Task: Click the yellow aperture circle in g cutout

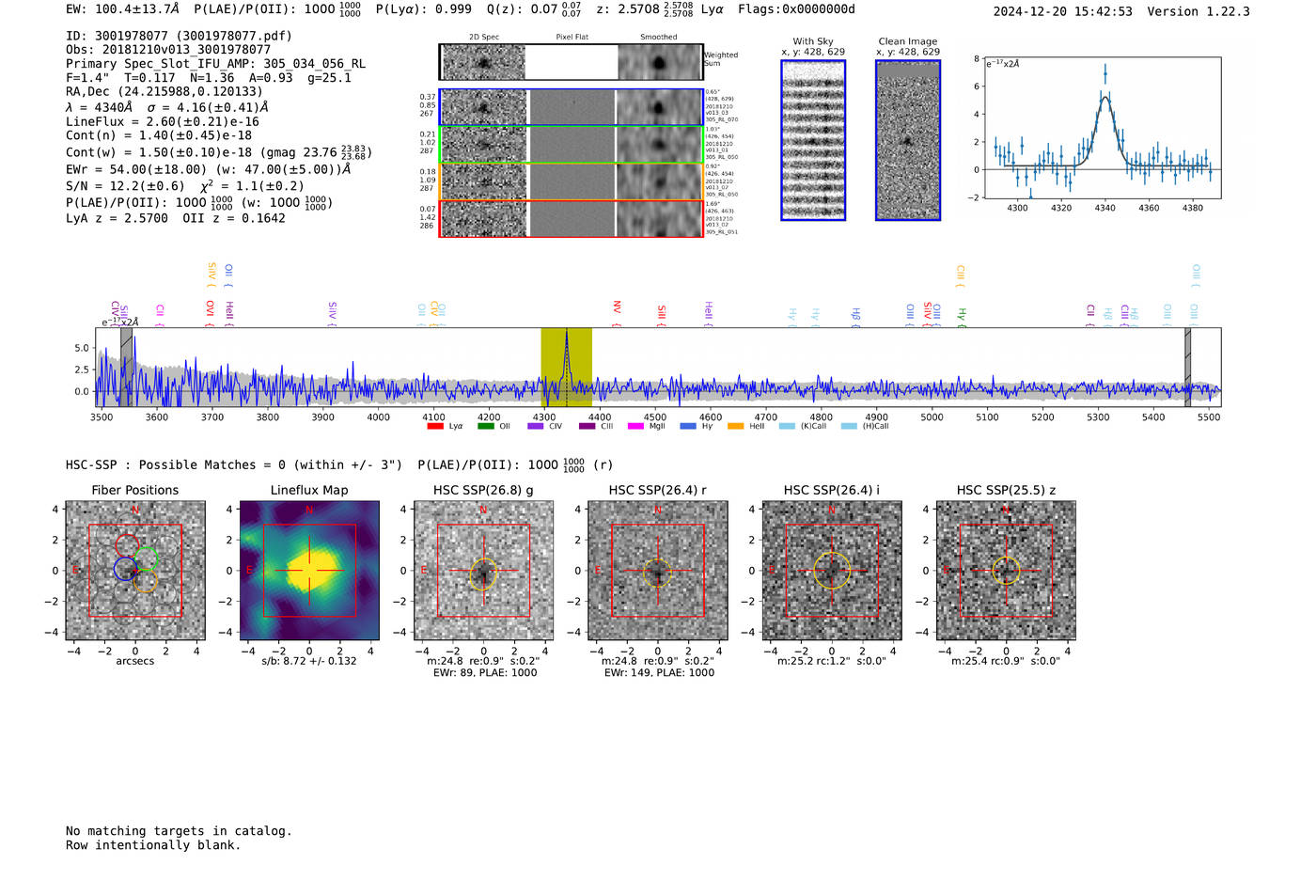Action: pyautogui.click(x=483, y=573)
